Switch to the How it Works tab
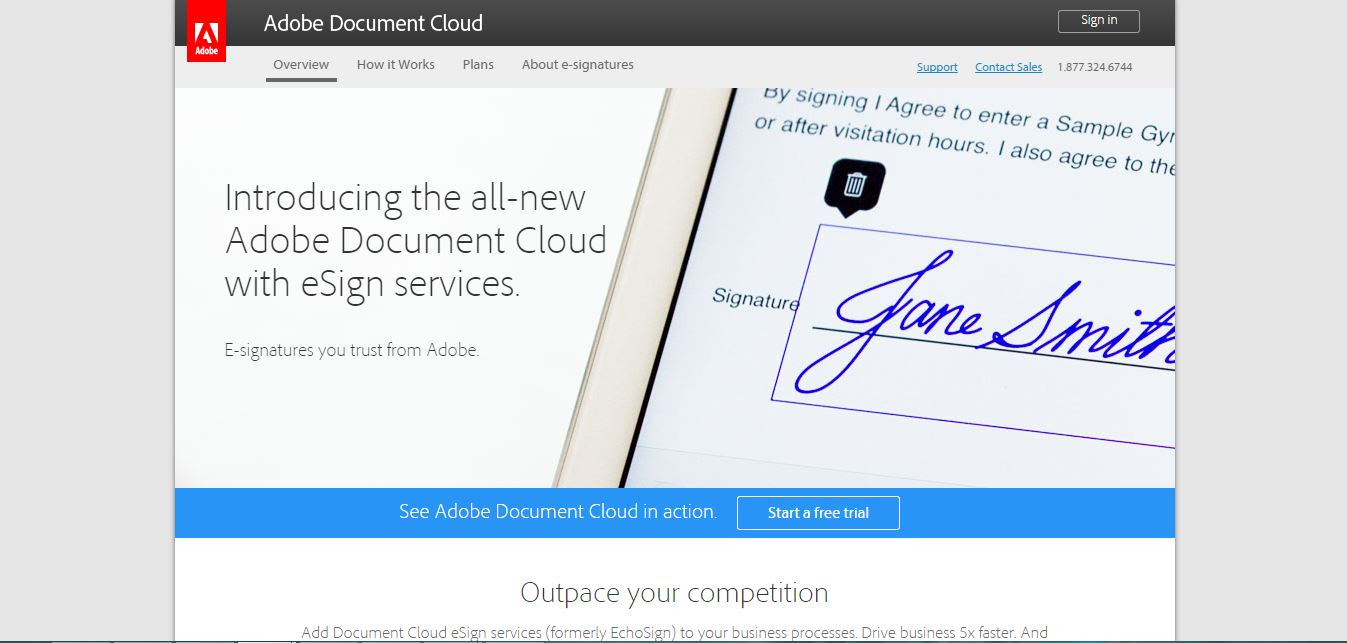Viewport: 1347px width, 643px height. coord(396,64)
